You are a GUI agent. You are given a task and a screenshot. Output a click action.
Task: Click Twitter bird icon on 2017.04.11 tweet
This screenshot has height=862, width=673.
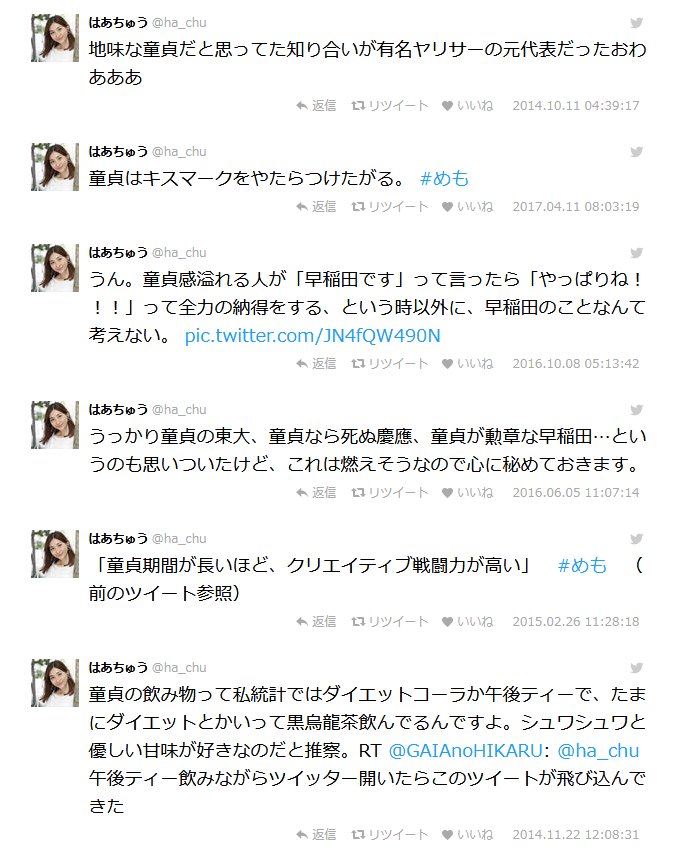point(636,152)
